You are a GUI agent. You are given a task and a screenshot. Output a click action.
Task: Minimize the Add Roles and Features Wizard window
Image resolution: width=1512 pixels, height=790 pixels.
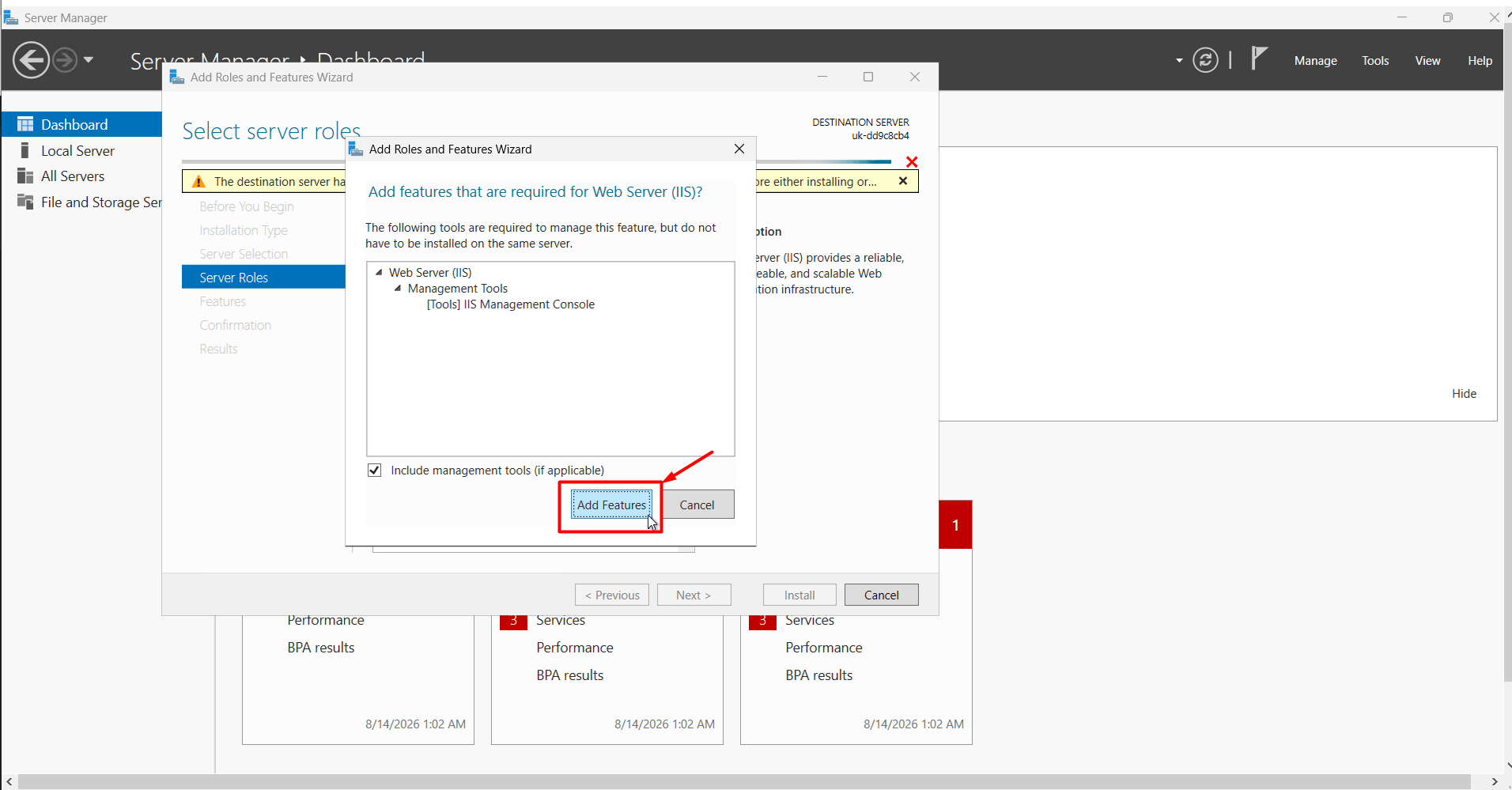coord(822,77)
